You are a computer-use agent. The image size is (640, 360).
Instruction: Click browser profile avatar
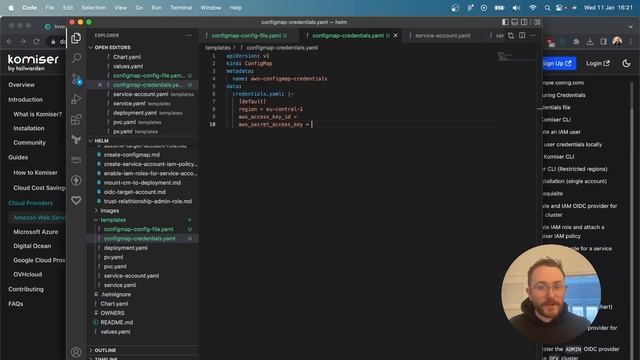tap(617, 41)
